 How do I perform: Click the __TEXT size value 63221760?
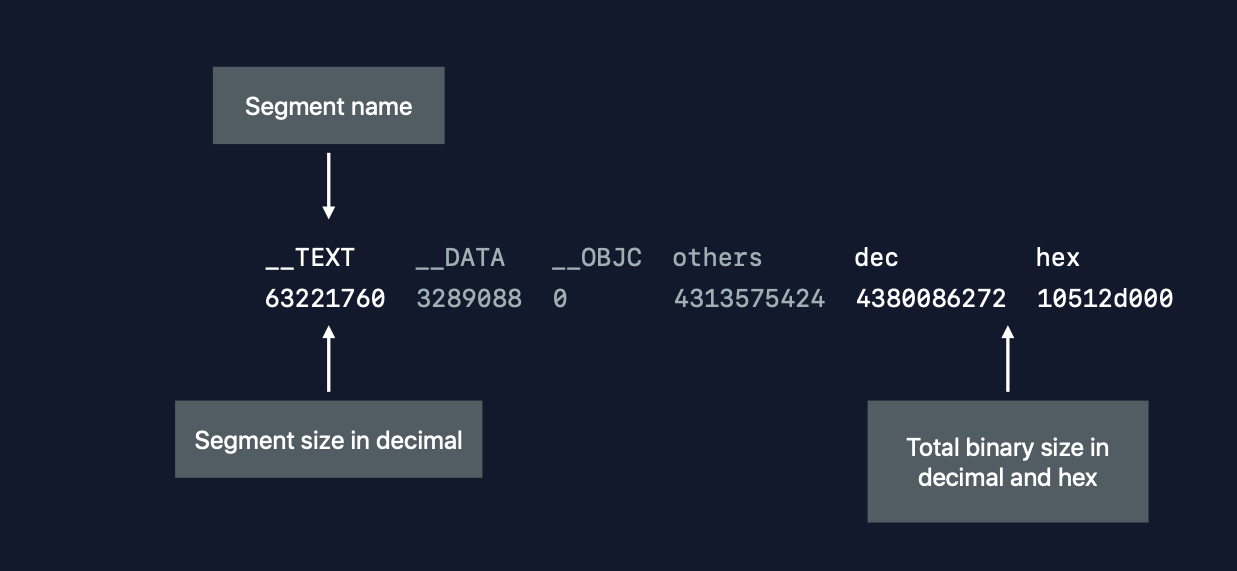(x=325, y=298)
